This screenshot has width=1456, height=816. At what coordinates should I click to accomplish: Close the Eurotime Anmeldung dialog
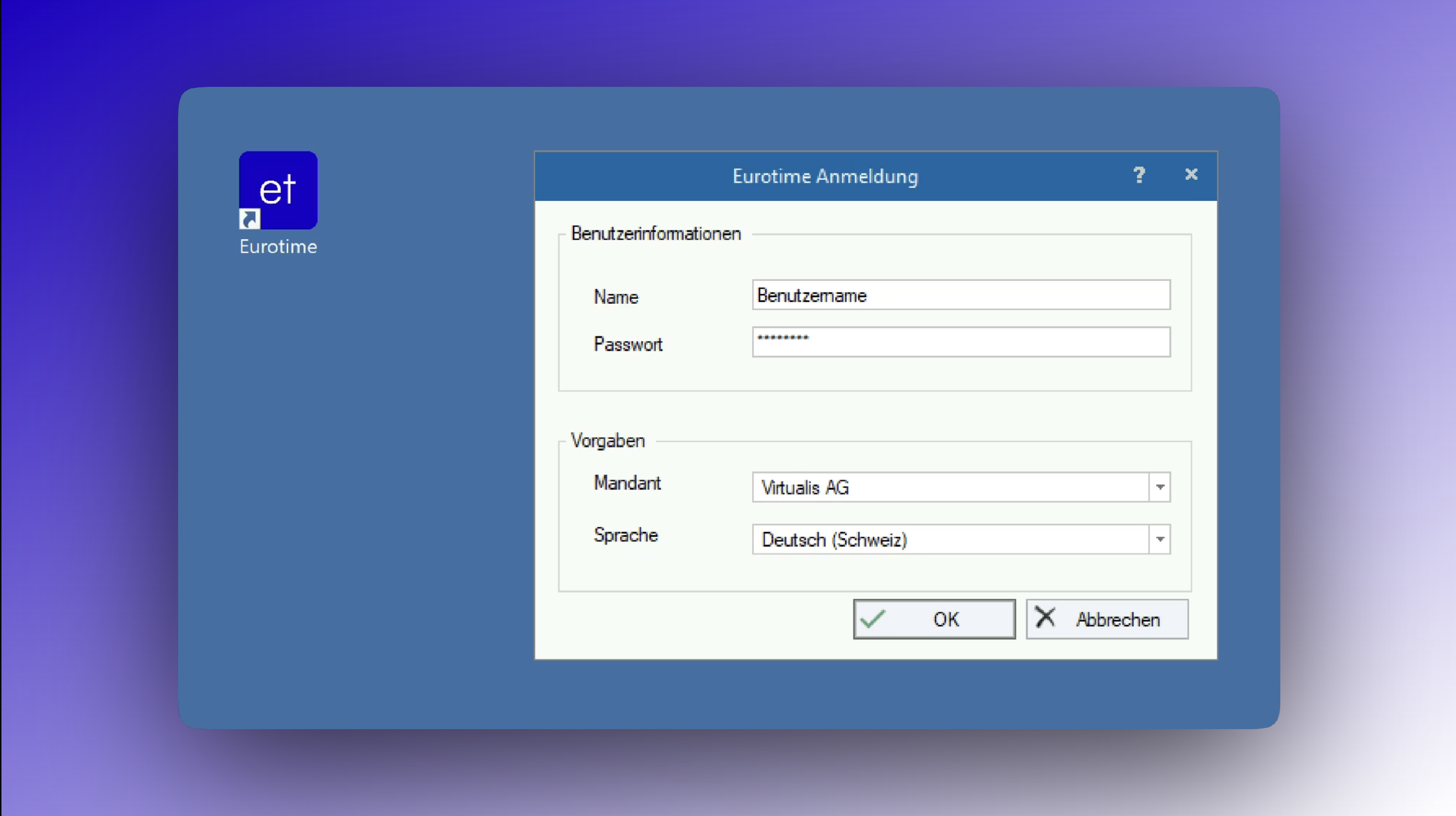coord(1191,175)
